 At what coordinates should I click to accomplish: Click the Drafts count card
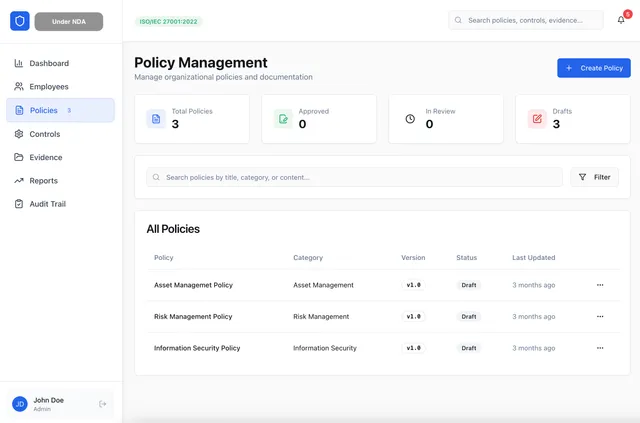[573, 119]
